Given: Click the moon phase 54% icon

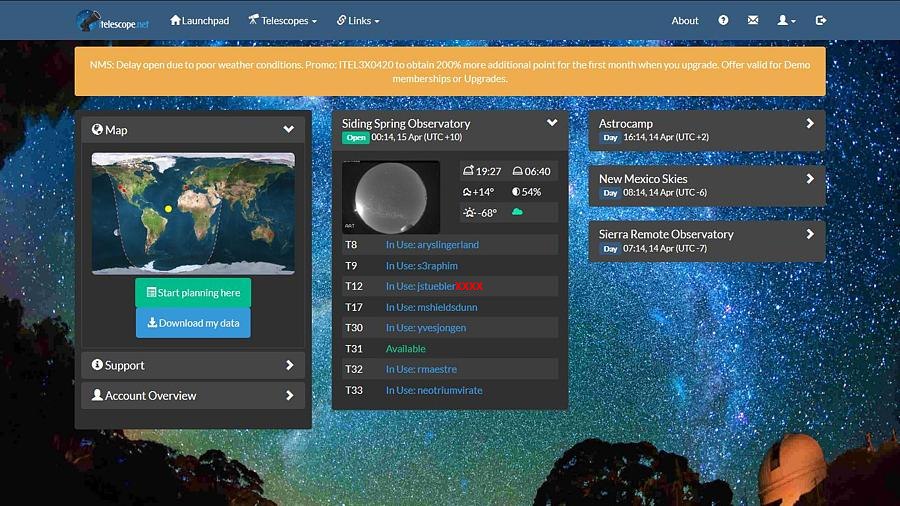Looking at the screenshot, I should tap(516, 192).
